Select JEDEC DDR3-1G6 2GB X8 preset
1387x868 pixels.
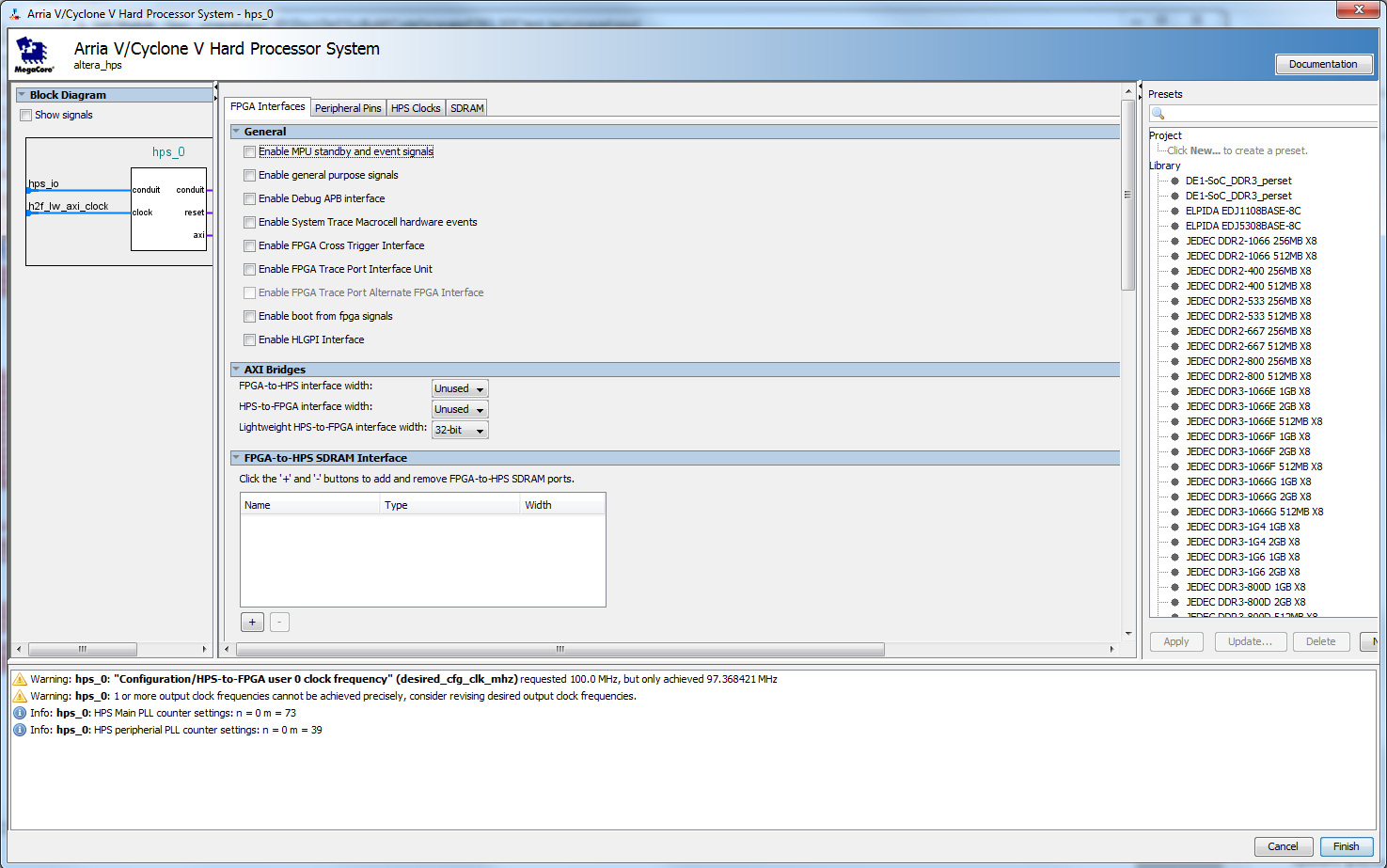(x=1242, y=572)
